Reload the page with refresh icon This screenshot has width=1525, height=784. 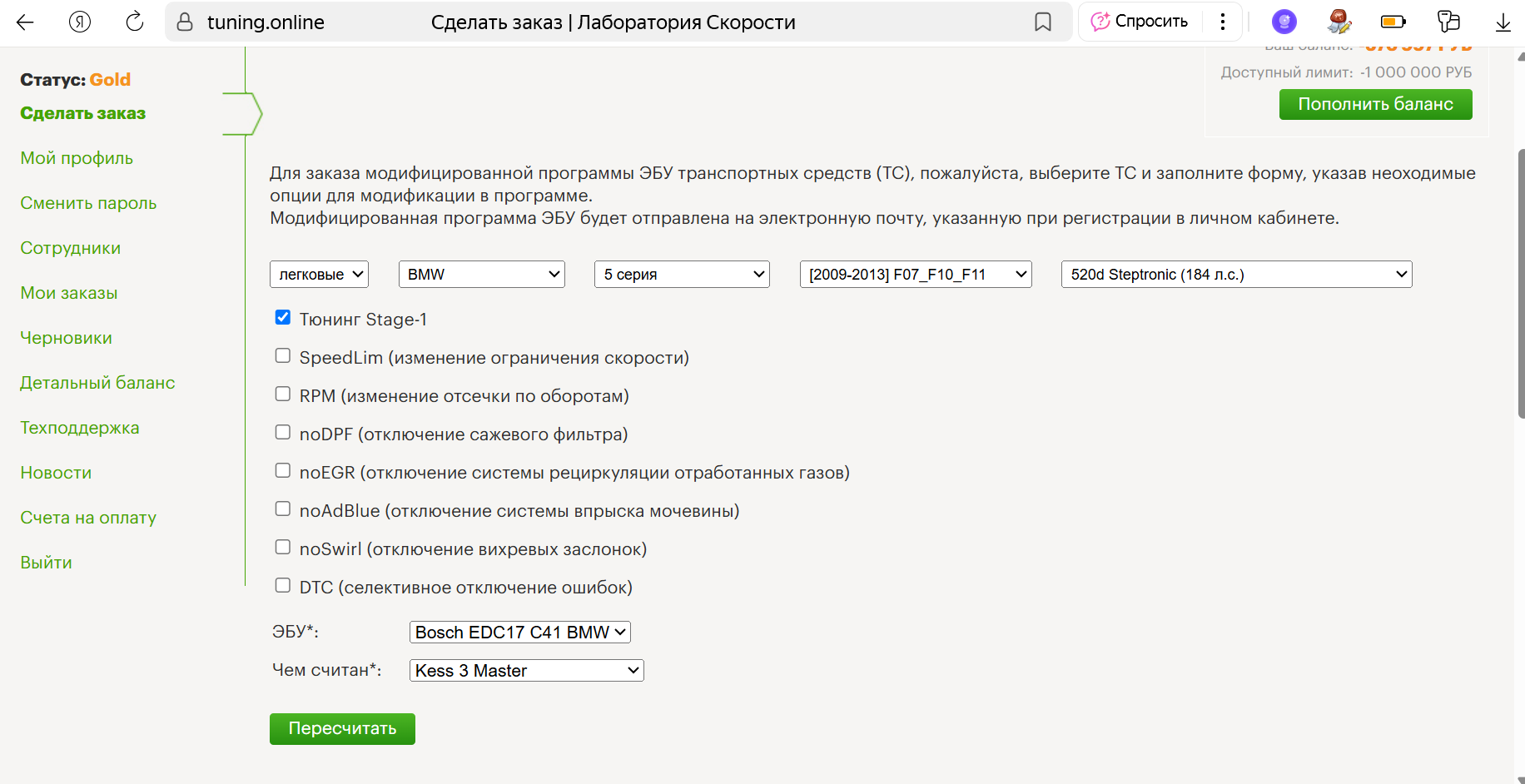click(x=135, y=22)
